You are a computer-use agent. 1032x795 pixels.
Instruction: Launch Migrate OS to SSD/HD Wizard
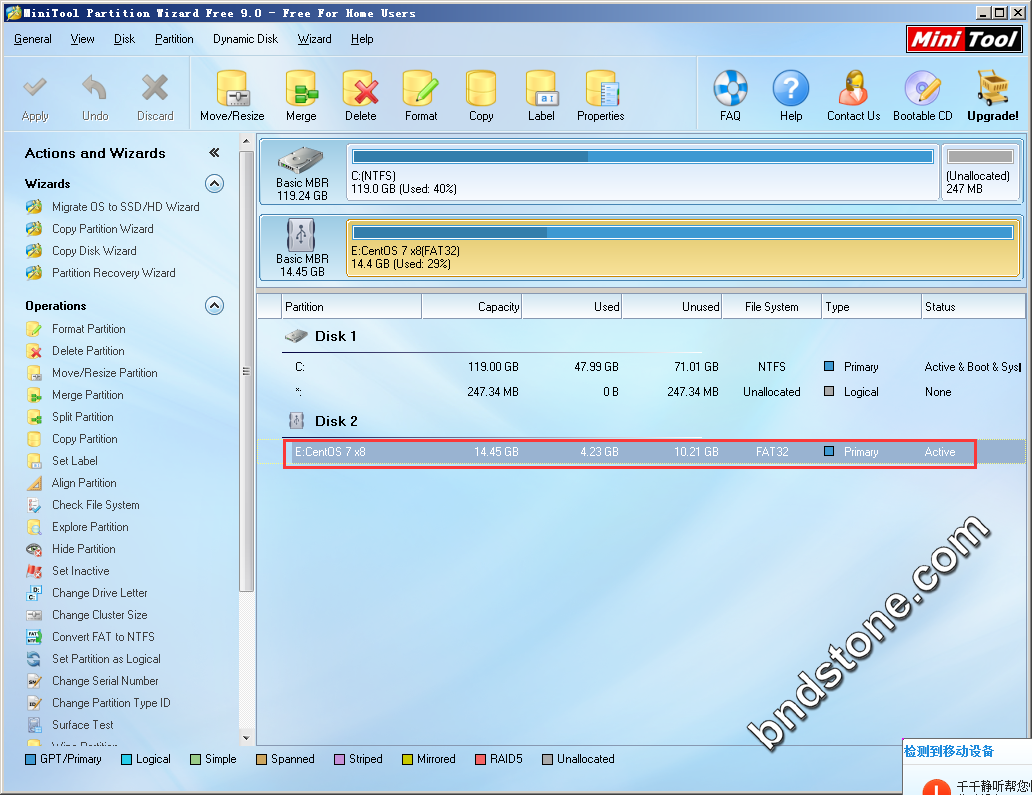coord(126,207)
